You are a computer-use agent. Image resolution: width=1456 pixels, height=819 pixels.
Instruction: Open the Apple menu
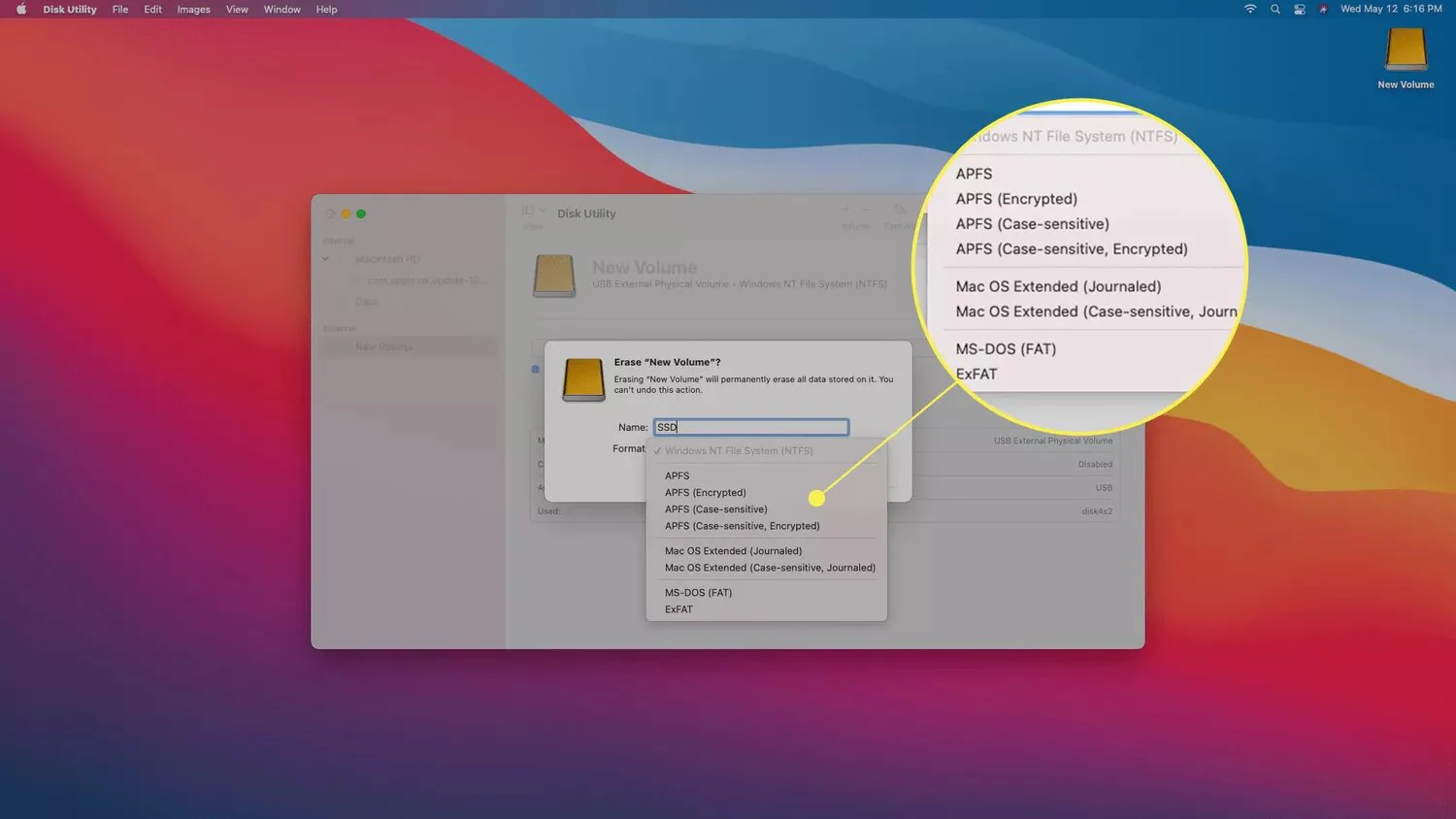(x=21, y=10)
